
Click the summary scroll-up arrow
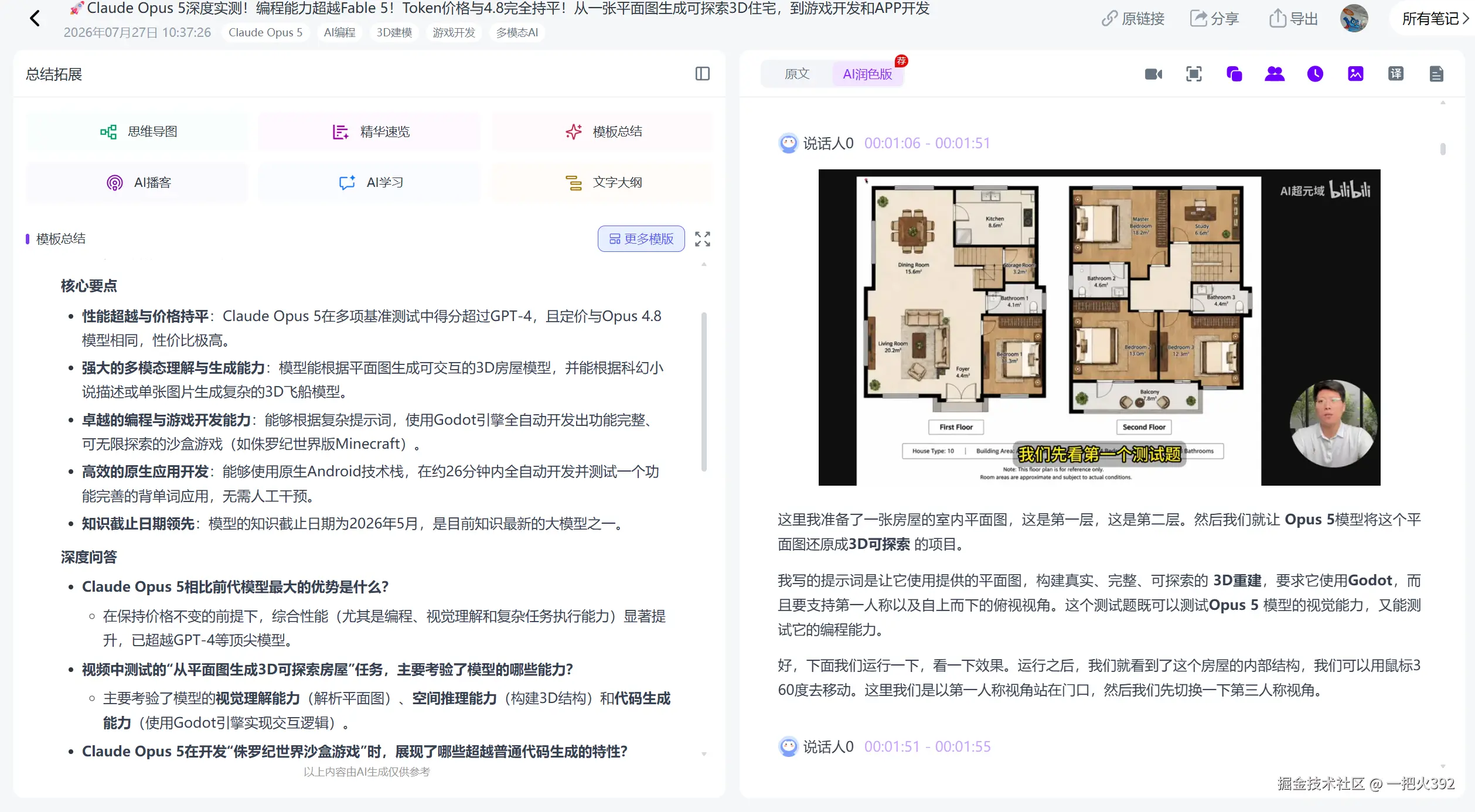point(704,265)
